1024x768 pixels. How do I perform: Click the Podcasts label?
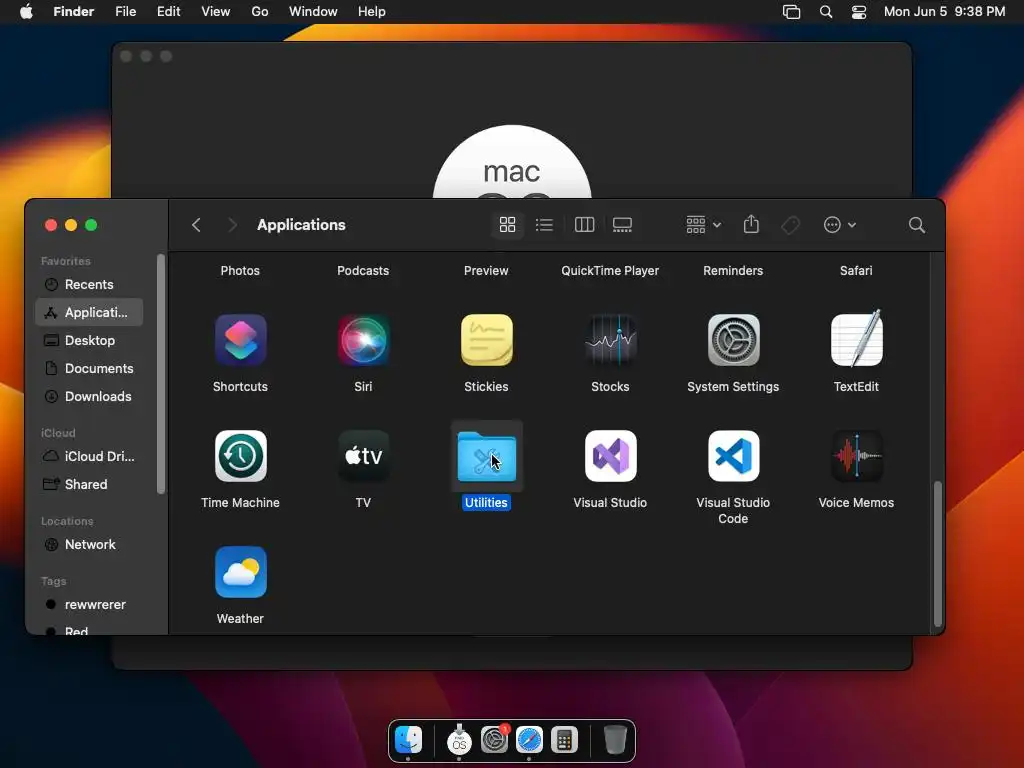coord(363,270)
